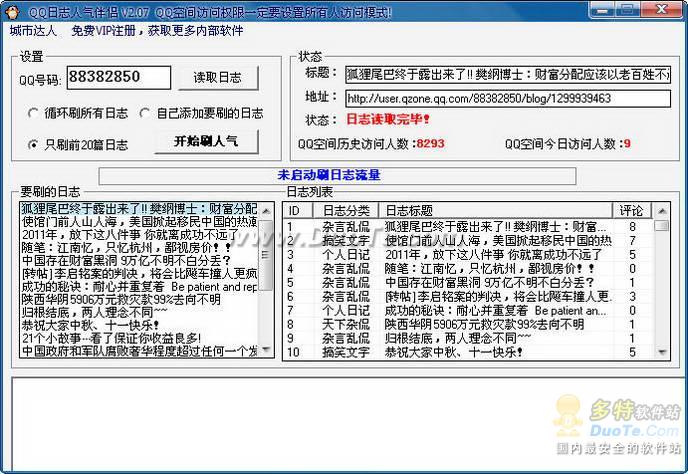Select 随笔:江南忆 in 要刷的日志 list
This screenshot has width=688, height=474.
(x=140, y=248)
